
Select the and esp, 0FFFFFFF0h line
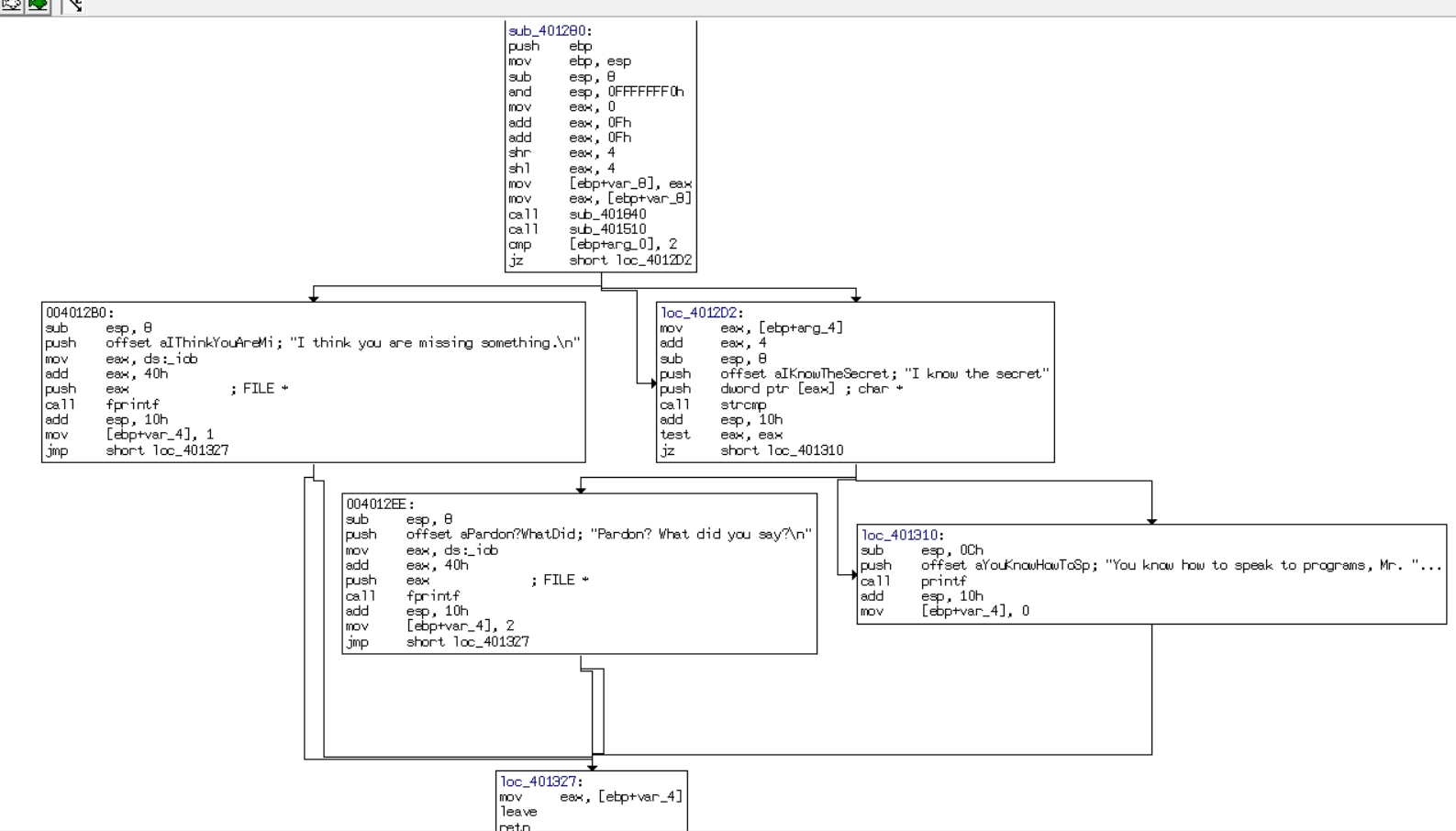pyautogui.click(x=596, y=92)
